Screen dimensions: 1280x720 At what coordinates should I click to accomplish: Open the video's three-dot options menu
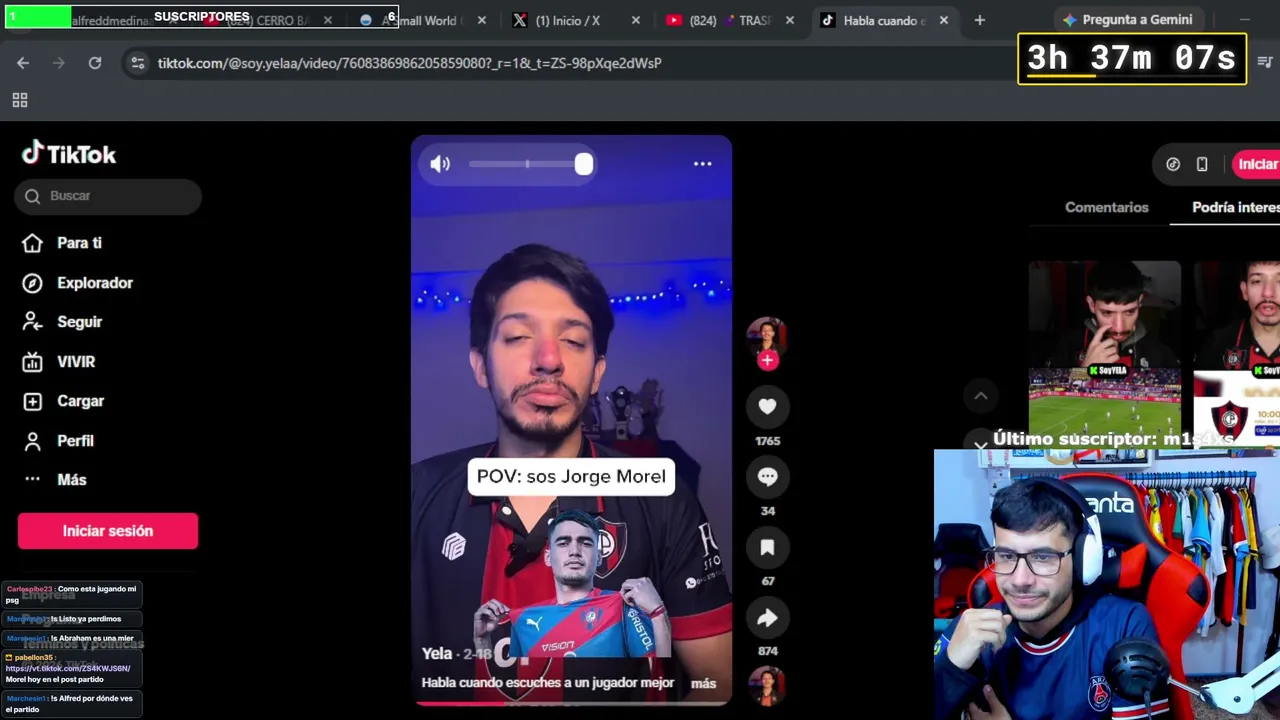703,164
